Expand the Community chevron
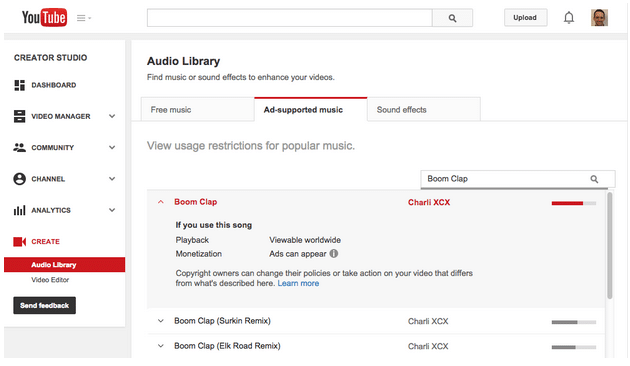630x366 pixels. [x=112, y=147]
